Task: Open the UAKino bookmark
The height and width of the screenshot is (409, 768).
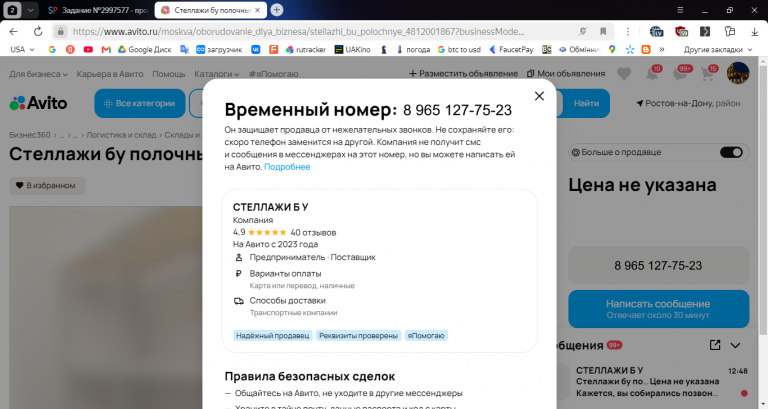Action: click(353, 49)
